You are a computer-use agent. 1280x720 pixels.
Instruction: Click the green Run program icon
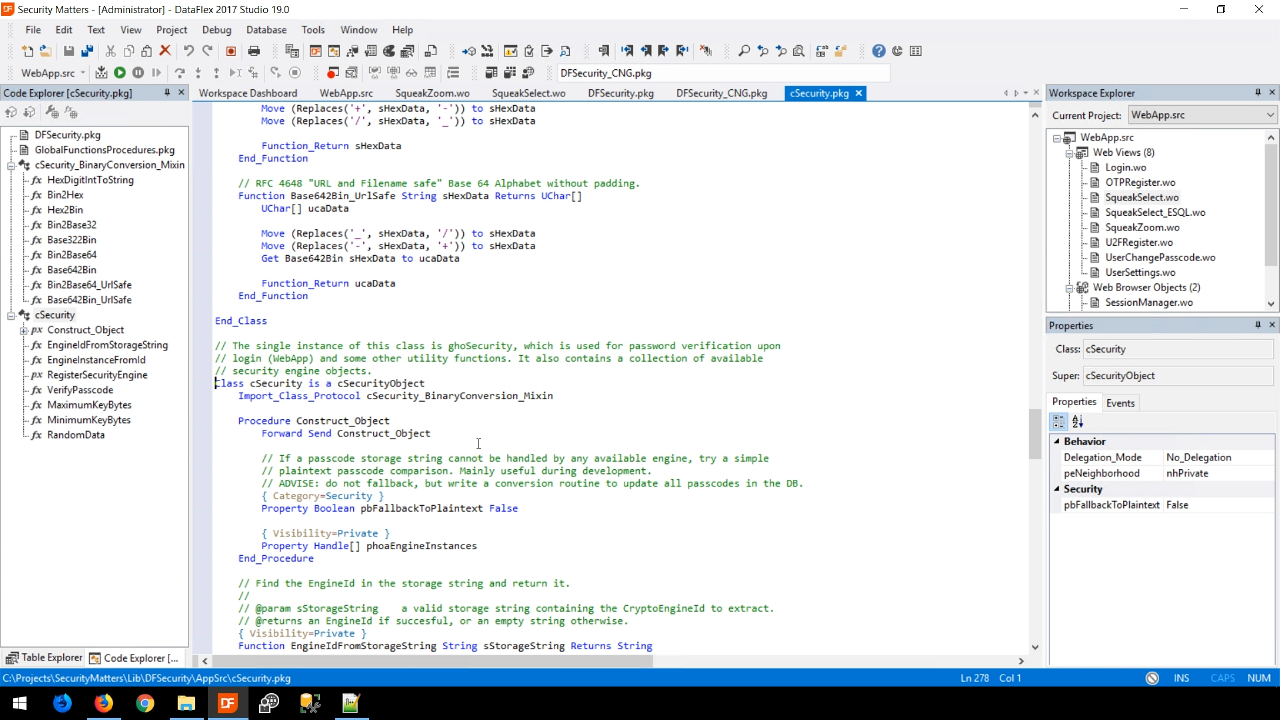pyautogui.click(x=119, y=72)
